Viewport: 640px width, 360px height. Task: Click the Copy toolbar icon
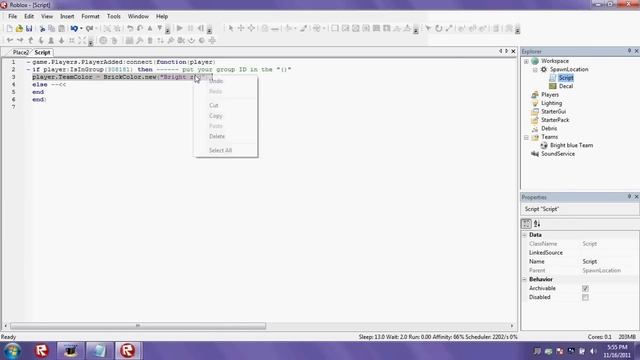(x=52, y=29)
